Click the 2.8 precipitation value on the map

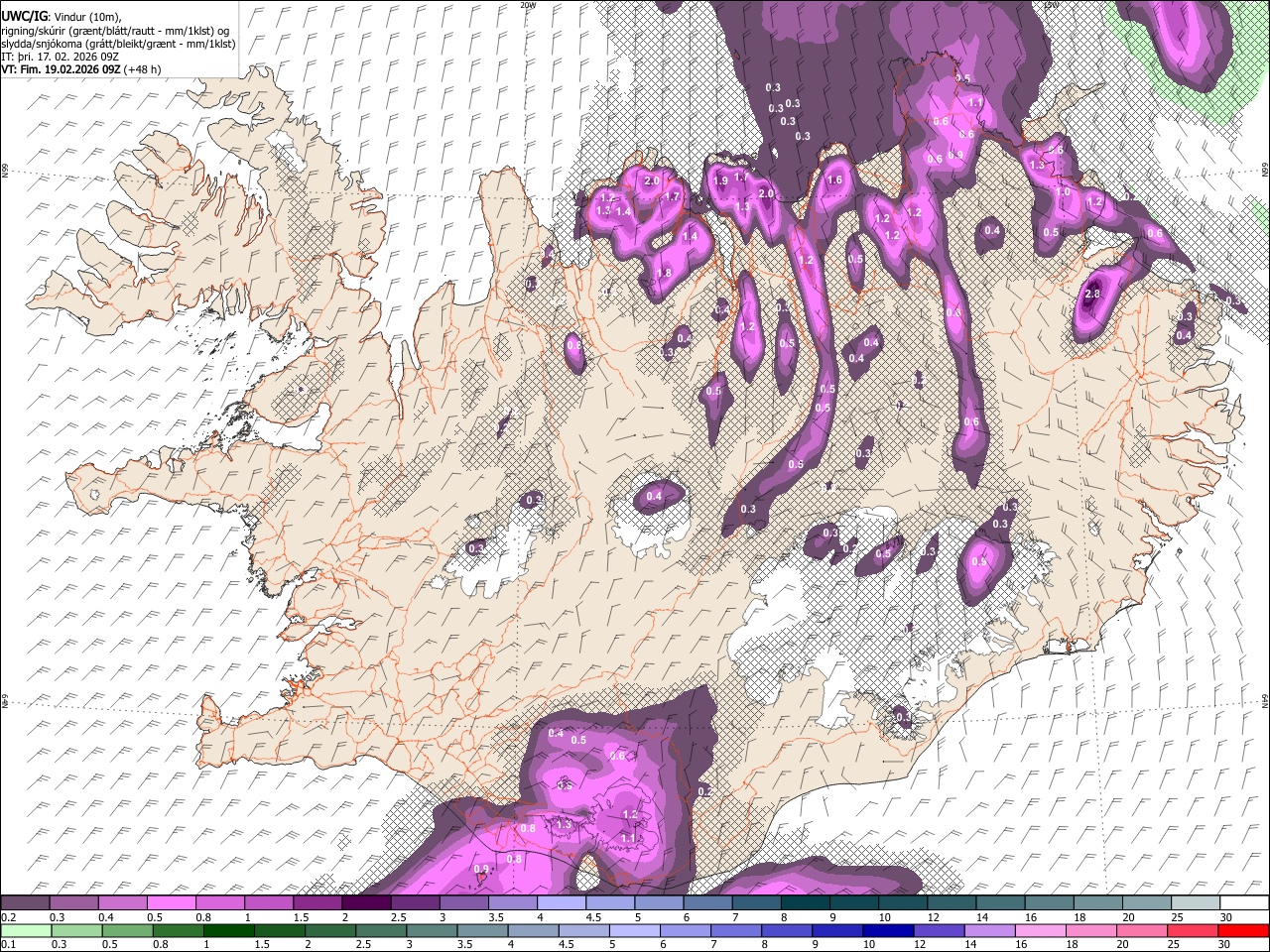click(1093, 295)
